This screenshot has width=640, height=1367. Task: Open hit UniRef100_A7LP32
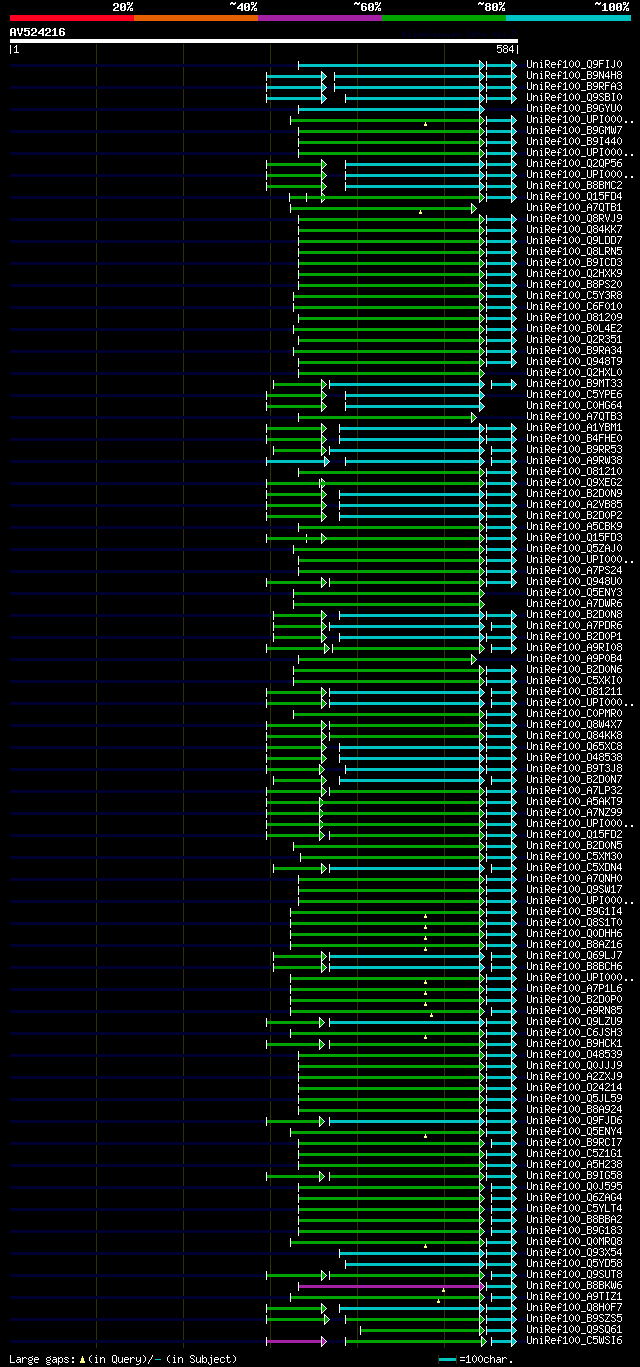tap(573, 790)
